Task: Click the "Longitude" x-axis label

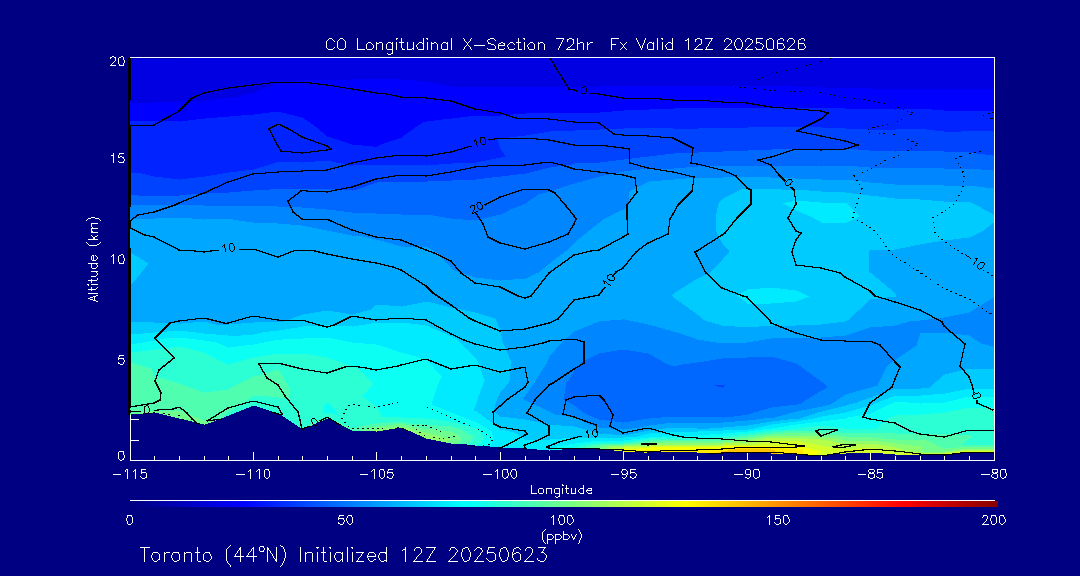Action: pos(561,490)
